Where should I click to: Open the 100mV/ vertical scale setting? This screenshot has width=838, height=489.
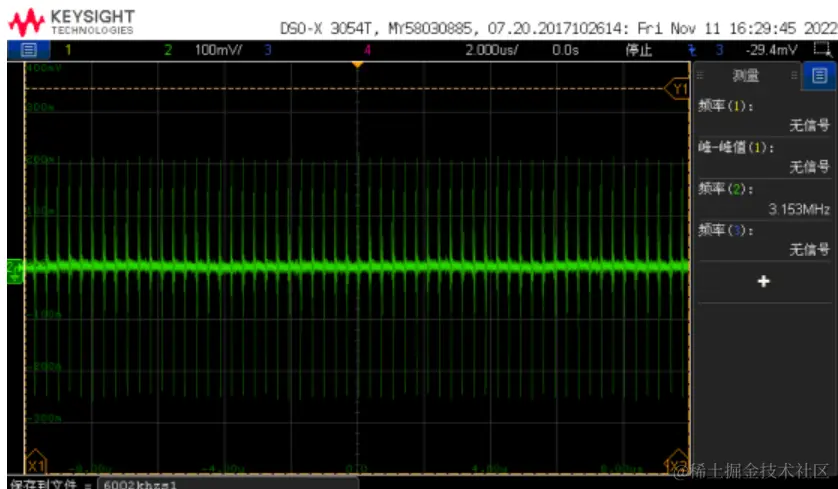pyautogui.click(x=218, y=50)
